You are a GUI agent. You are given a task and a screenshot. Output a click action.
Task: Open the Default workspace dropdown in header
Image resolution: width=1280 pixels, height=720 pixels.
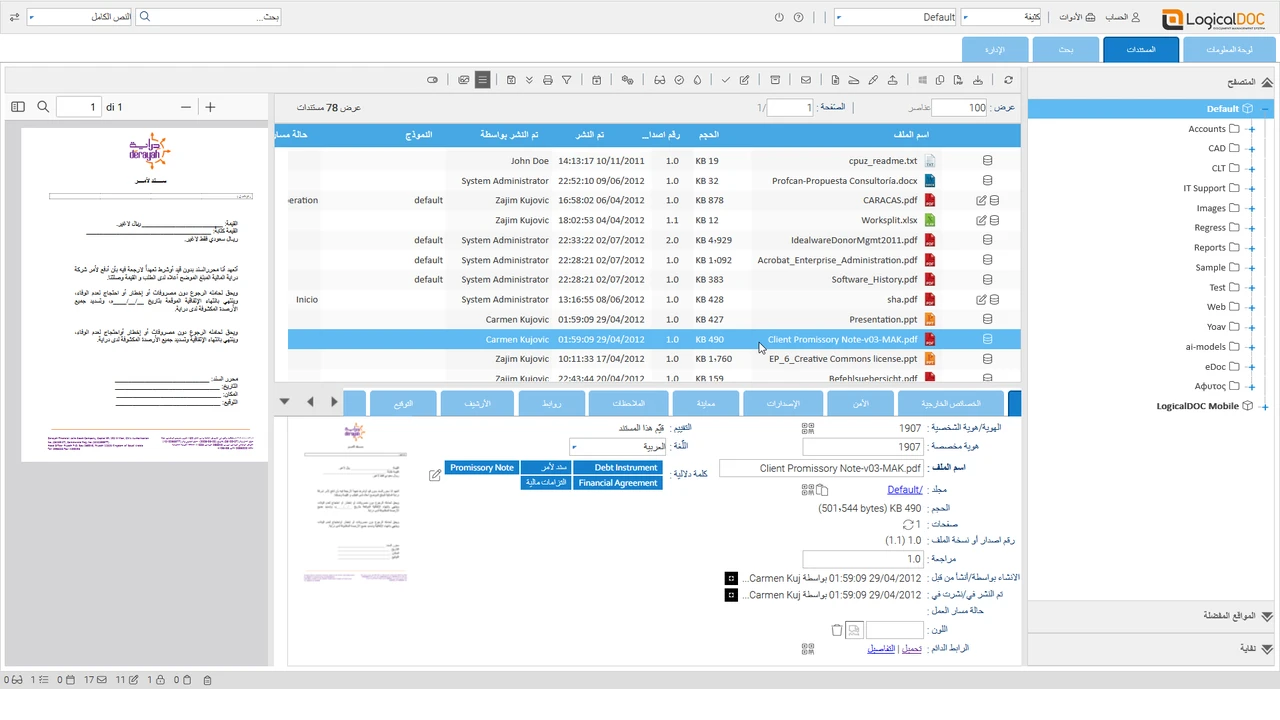pyautogui.click(x=896, y=17)
